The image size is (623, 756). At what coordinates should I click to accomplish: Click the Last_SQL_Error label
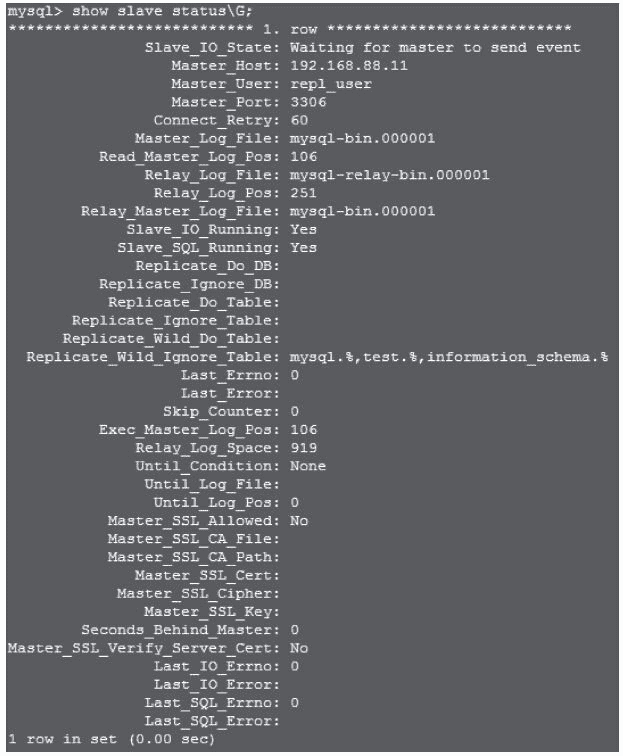212,720
